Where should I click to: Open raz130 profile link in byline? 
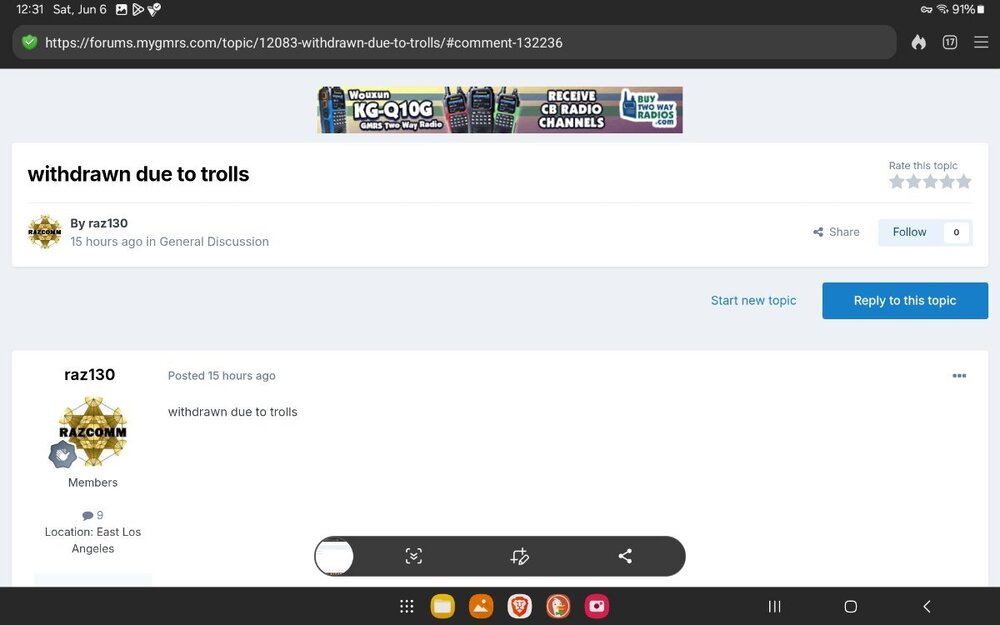click(x=108, y=223)
